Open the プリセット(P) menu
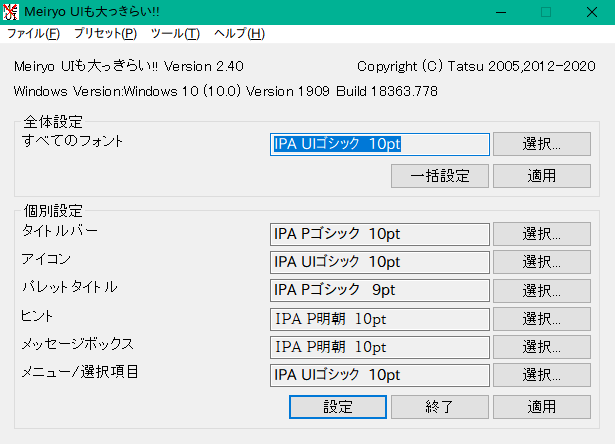The height and width of the screenshot is (444, 615). (105, 34)
